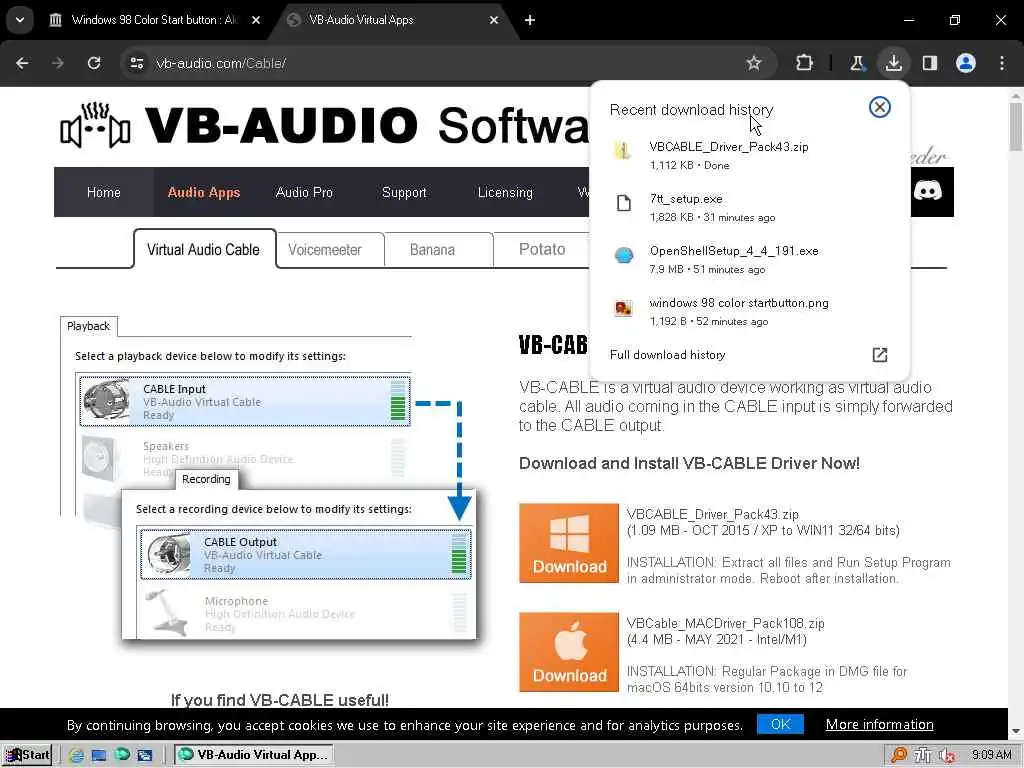Click the muted volume tray icon
Image resolution: width=1024 pixels, height=768 pixels.
coord(946,755)
